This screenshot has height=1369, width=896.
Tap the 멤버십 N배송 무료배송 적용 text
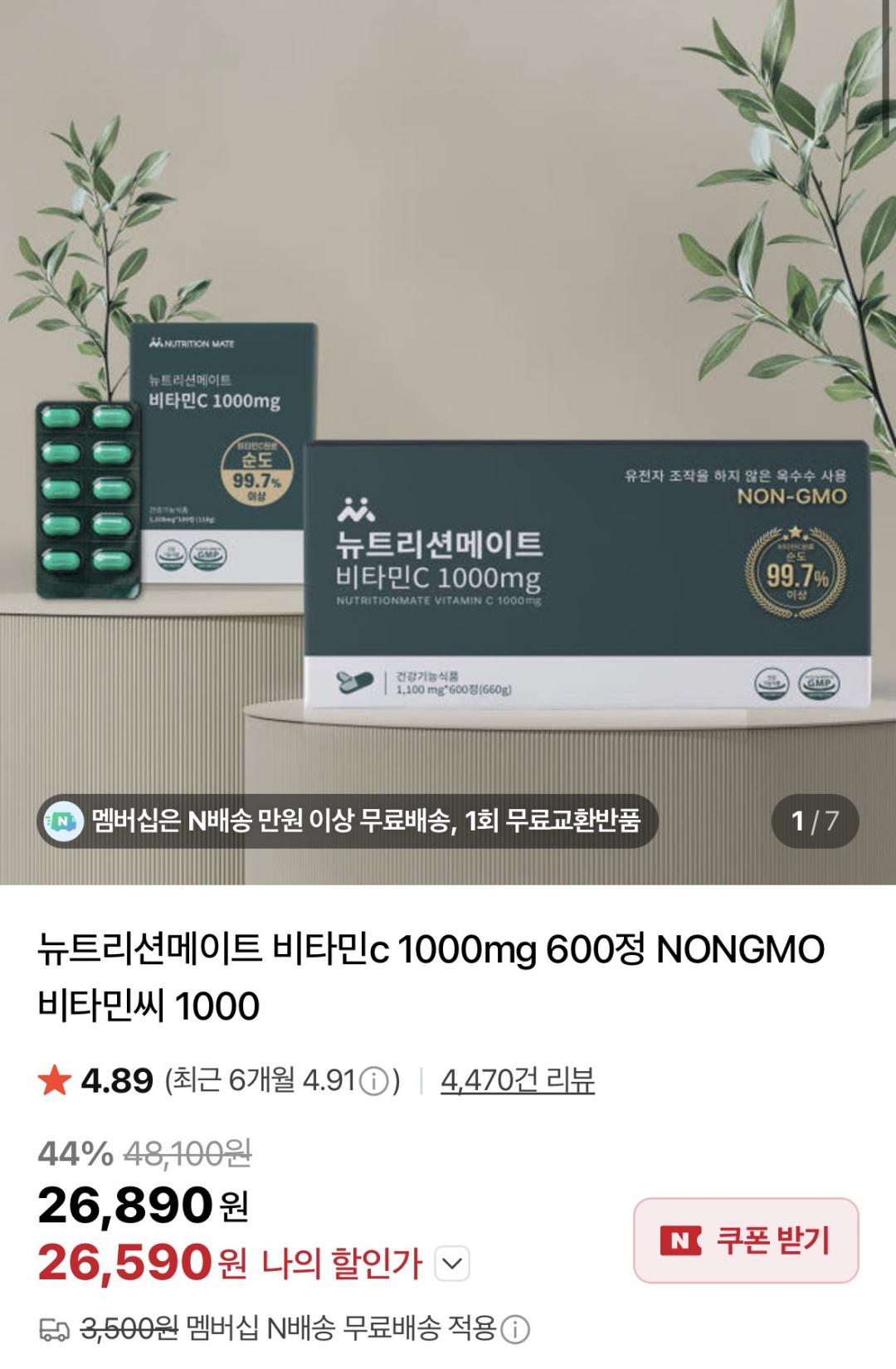click(341, 1330)
